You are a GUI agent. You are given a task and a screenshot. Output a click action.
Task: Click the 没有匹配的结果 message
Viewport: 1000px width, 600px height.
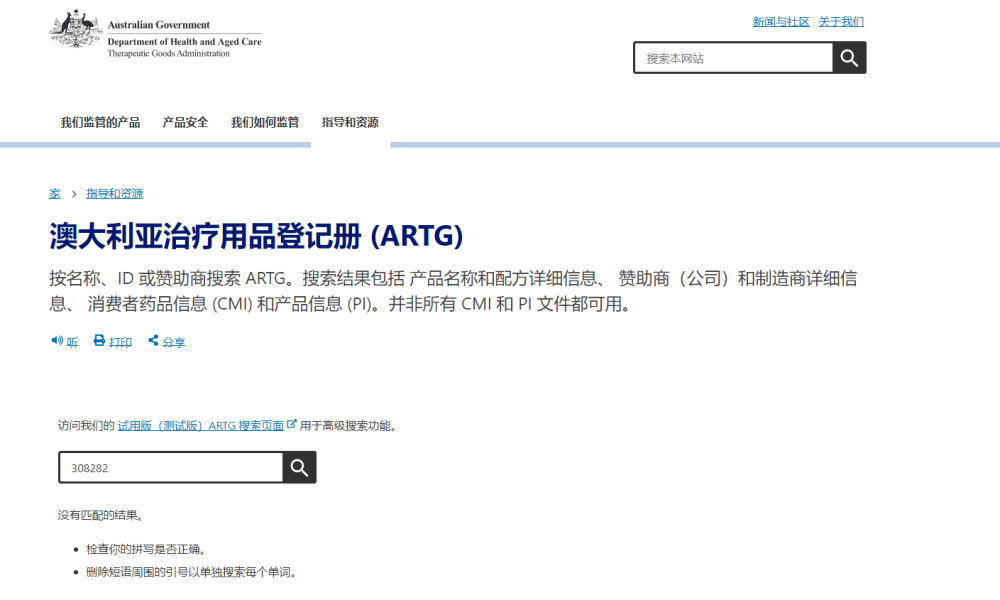pos(100,515)
